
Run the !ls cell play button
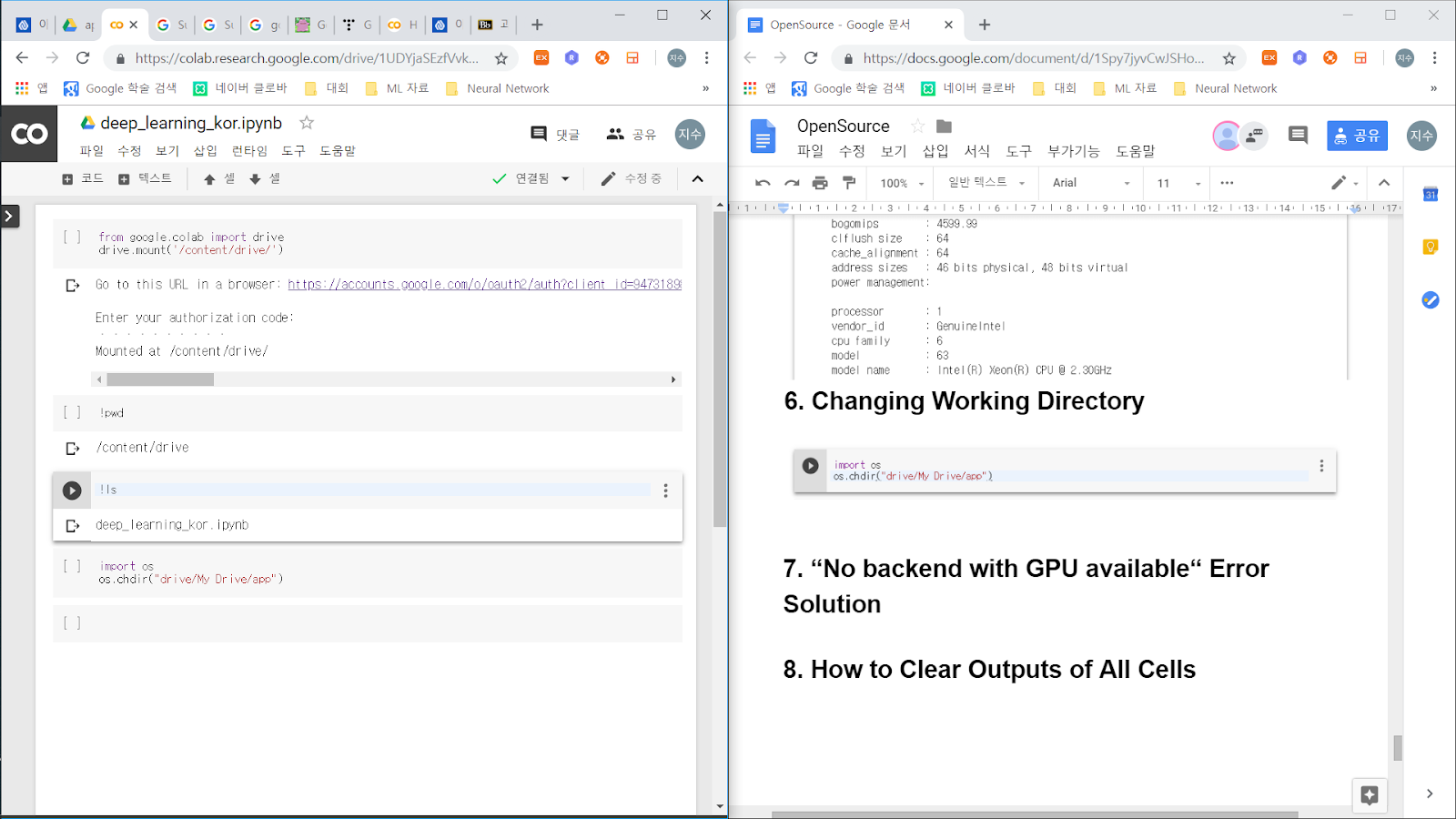pos(72,490)
